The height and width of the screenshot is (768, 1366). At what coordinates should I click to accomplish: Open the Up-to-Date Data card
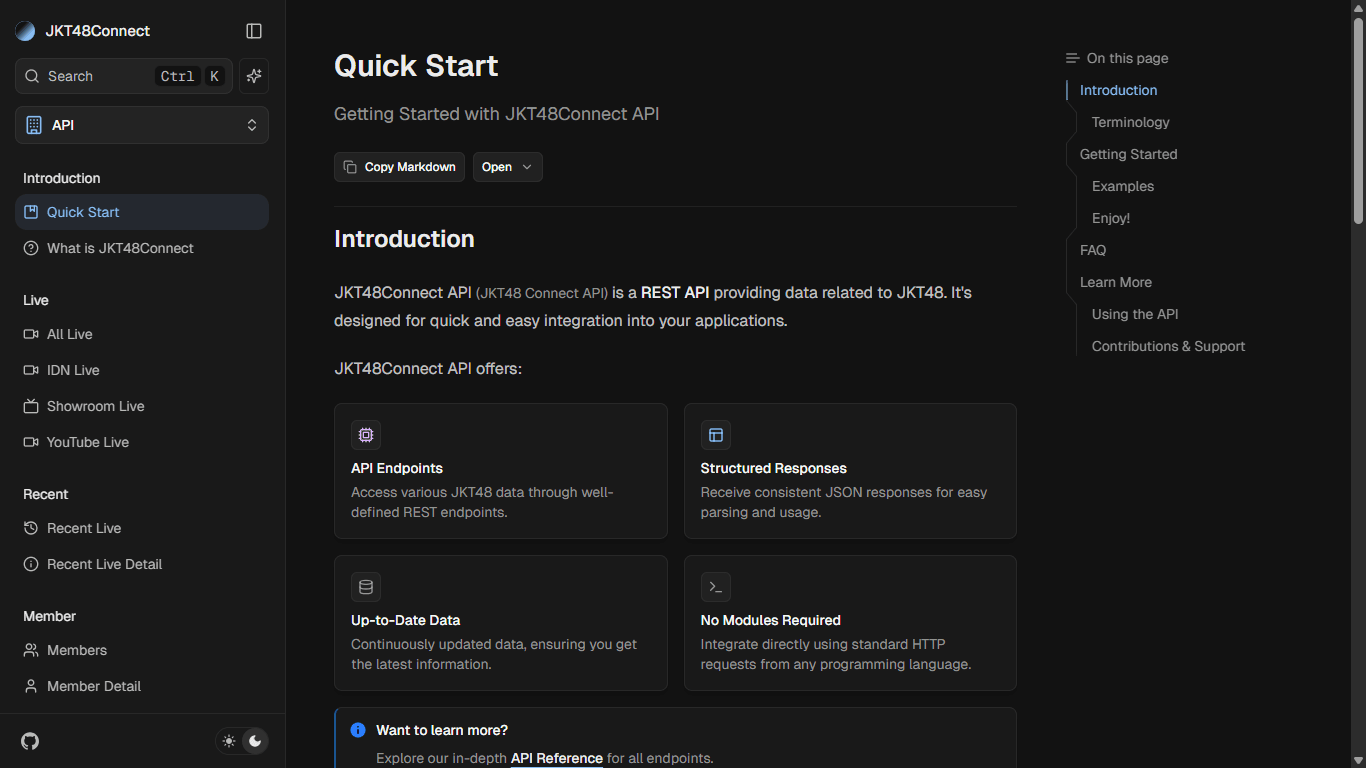[x=501, y=623]
